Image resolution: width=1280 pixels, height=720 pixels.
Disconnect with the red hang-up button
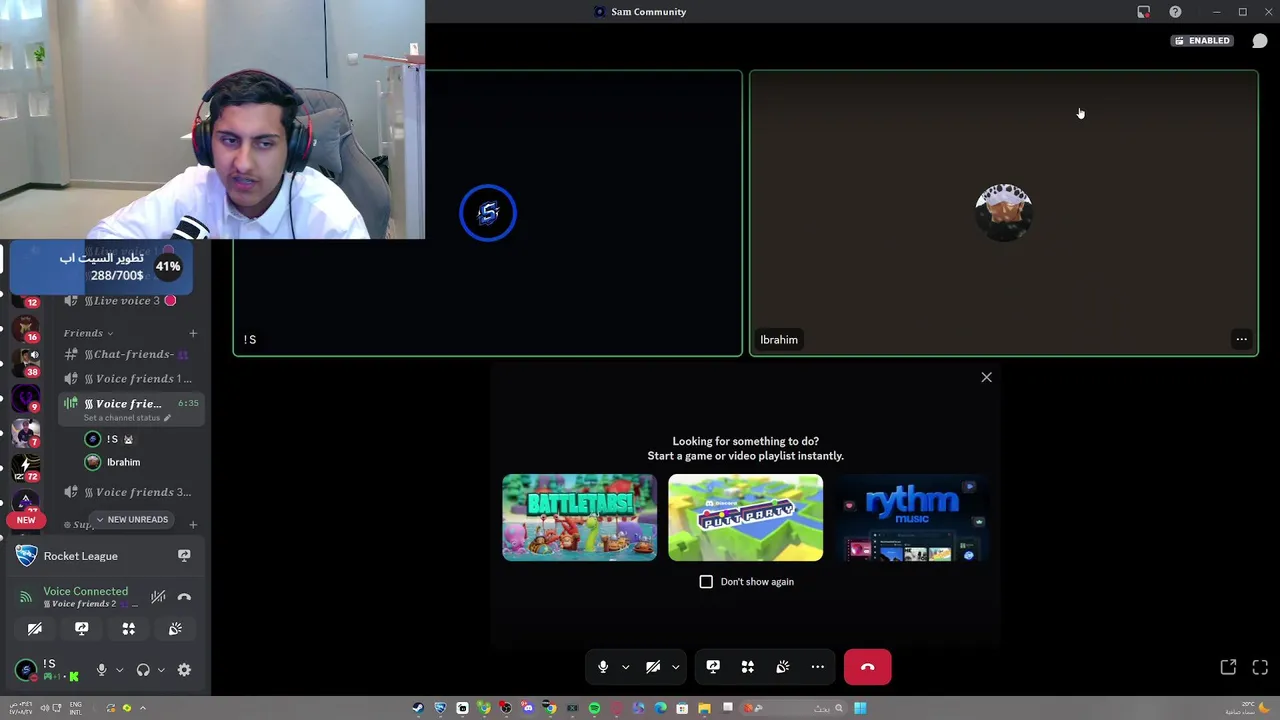coord(867,667)
